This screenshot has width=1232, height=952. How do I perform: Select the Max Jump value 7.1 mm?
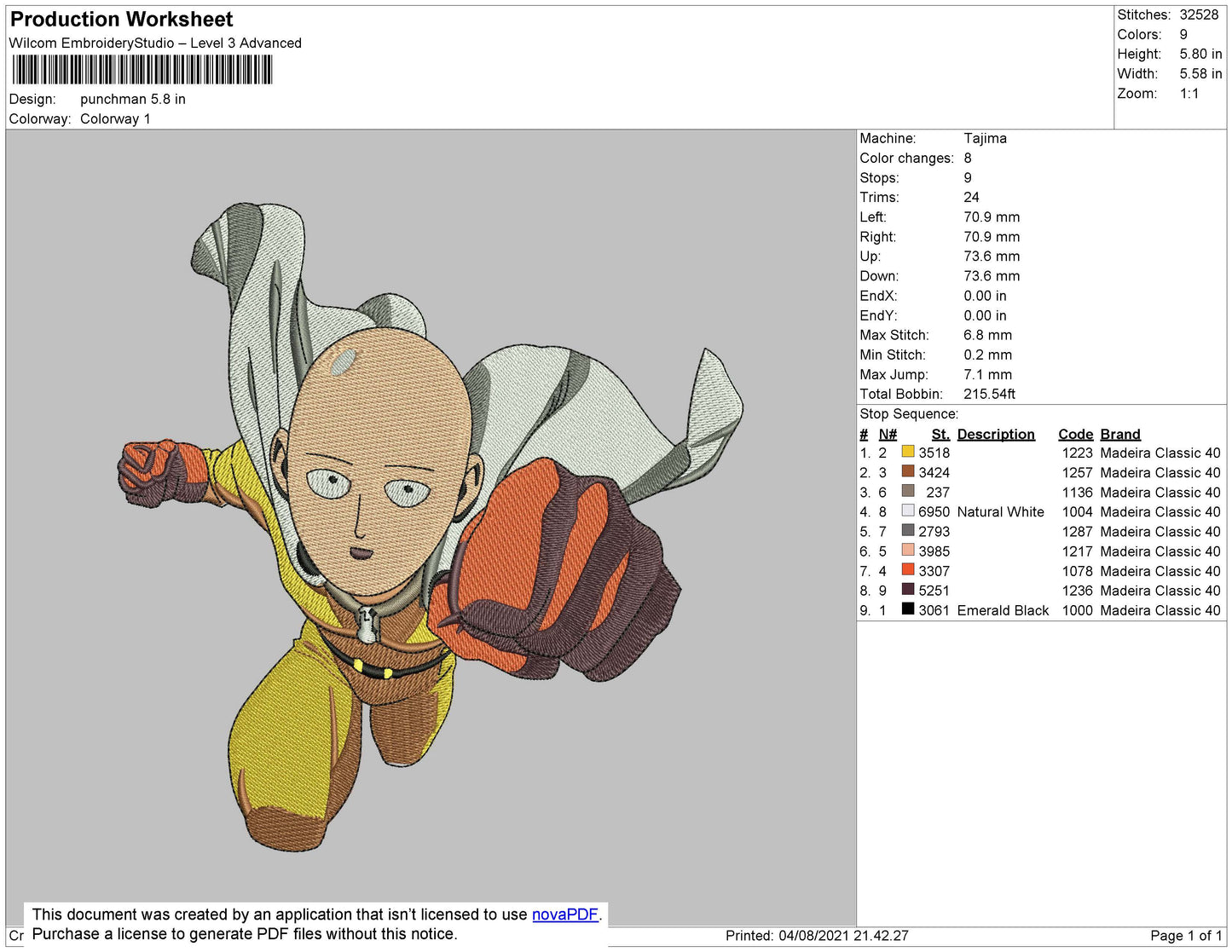pos(987,374)
